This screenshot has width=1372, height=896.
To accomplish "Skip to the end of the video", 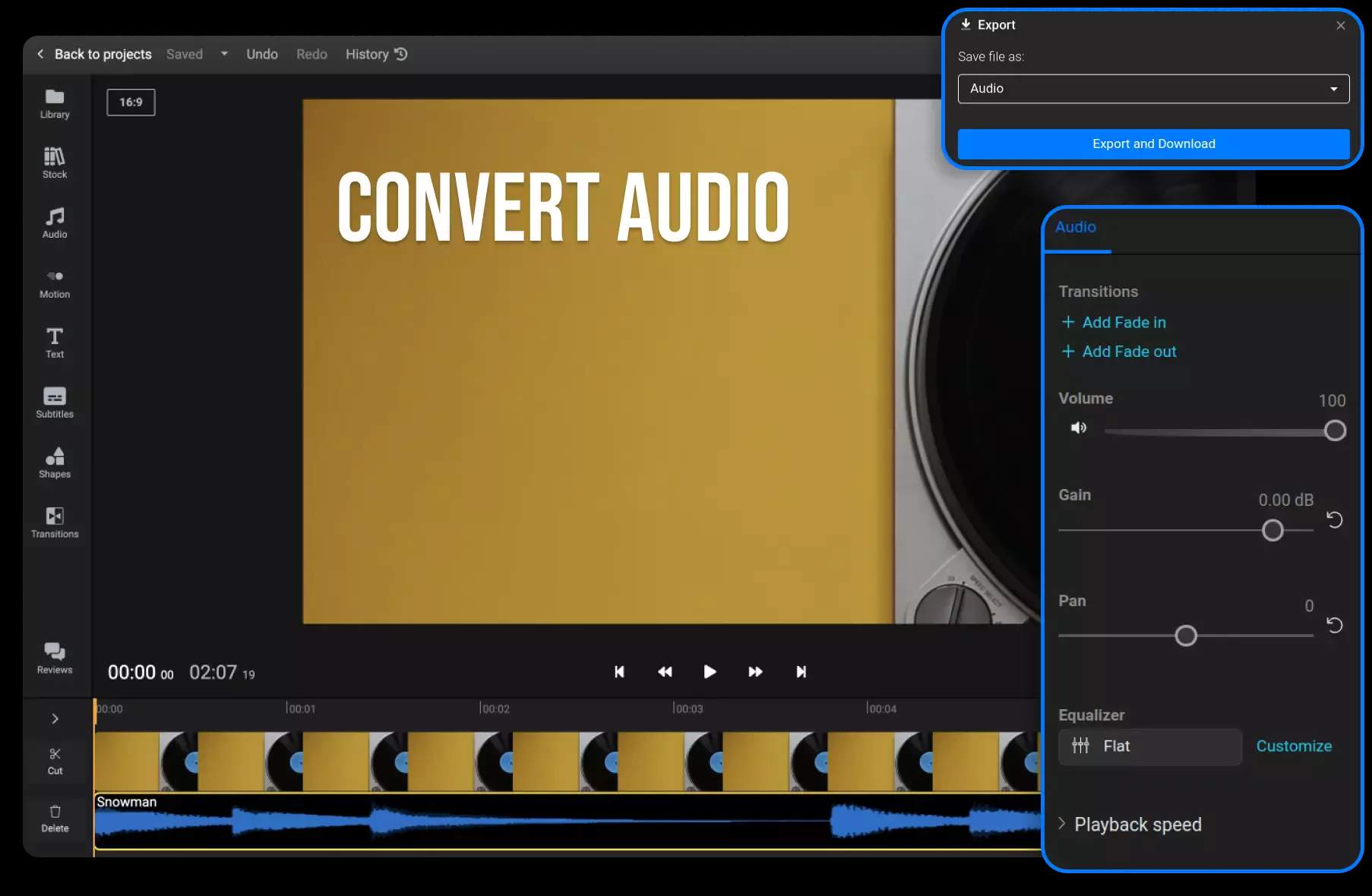I will (x=801, y=672).
